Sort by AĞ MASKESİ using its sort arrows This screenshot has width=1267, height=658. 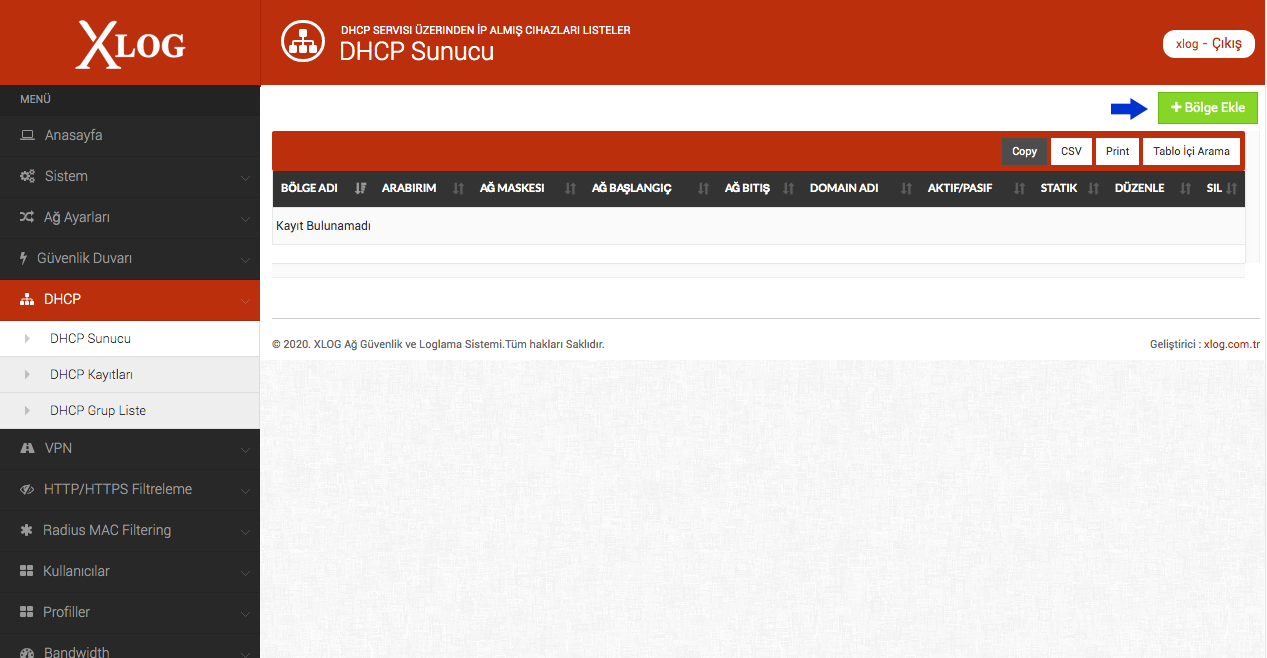point(571,188)
